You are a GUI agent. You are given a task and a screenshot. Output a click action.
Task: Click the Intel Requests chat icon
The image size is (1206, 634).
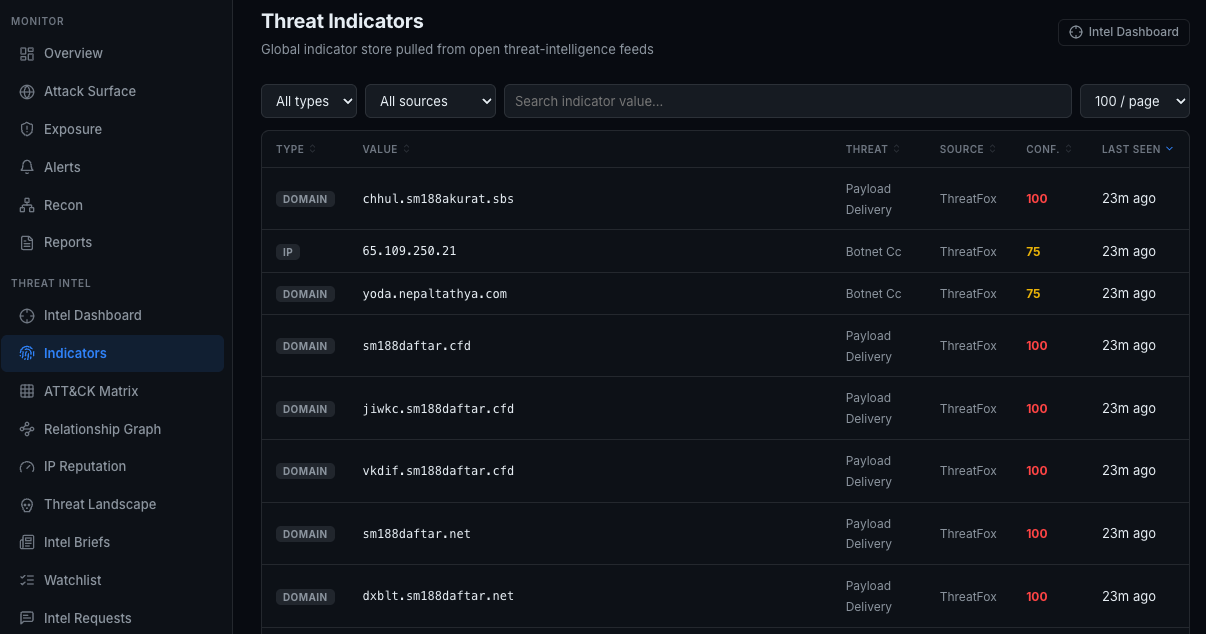point(27,618)
